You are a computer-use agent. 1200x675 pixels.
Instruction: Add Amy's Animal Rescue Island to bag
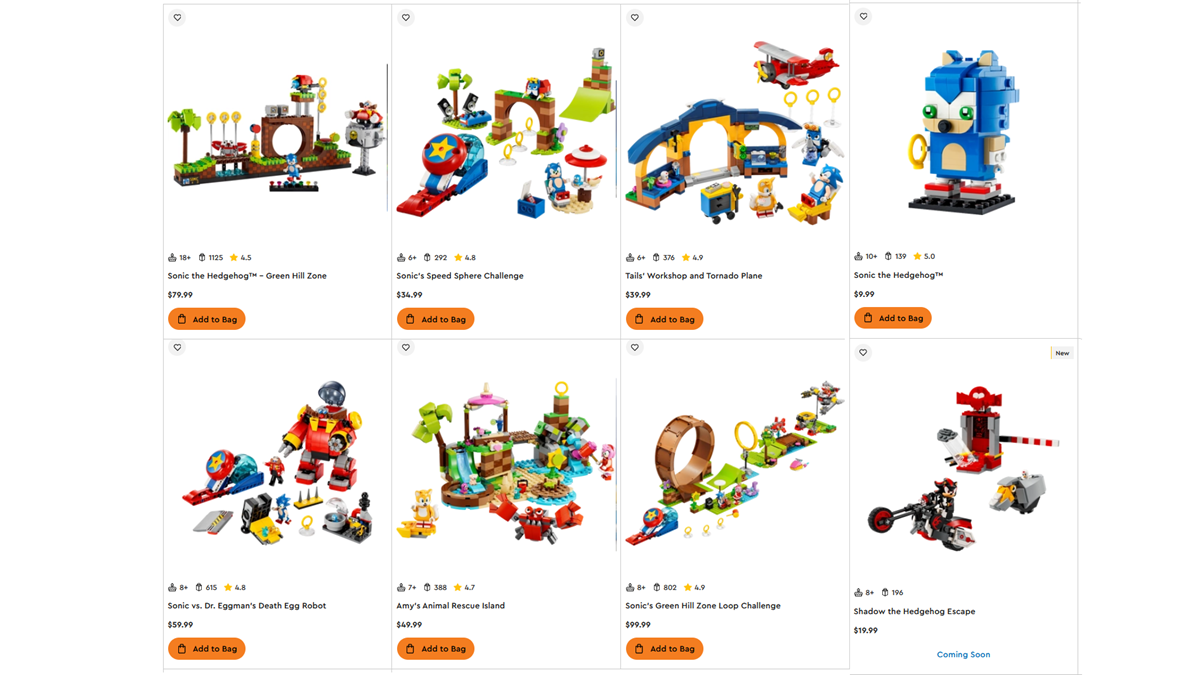436,649
